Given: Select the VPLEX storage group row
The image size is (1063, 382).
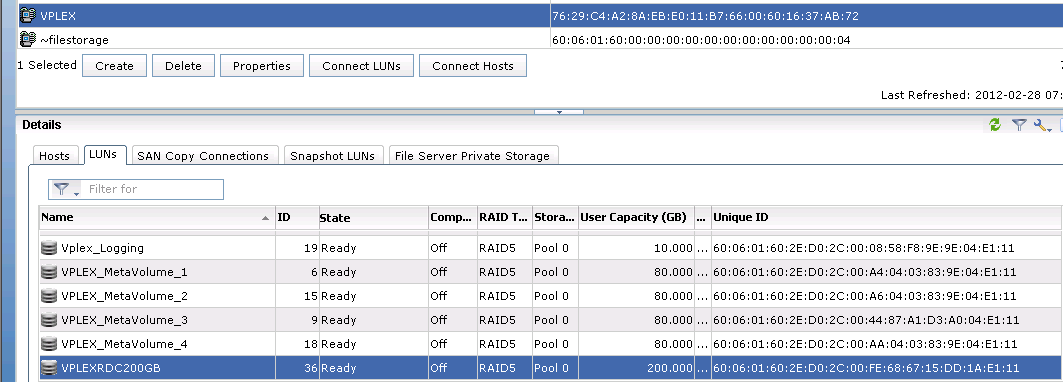Looking at the screenshot, I should click(x=540, y=16).
